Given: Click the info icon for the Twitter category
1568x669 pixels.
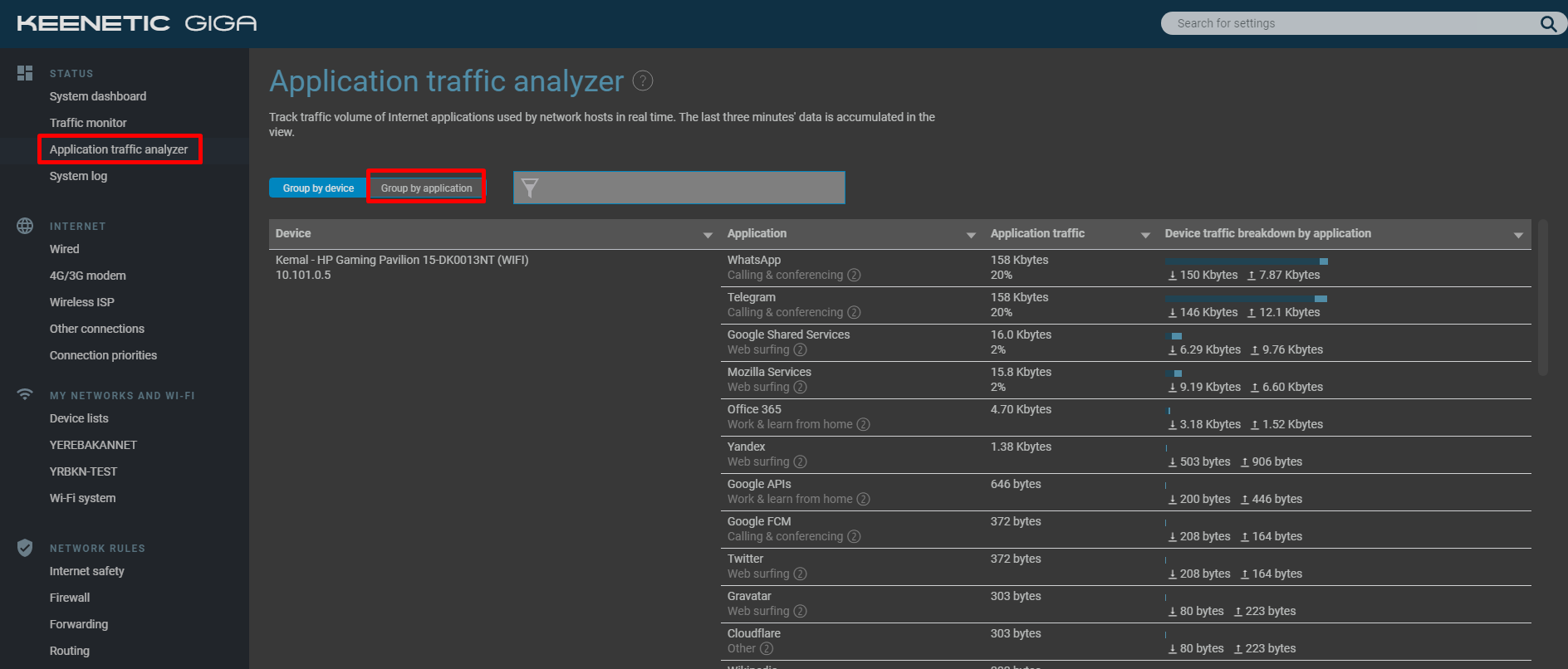Looking at the screenshot, I should (x=800, y=574).
